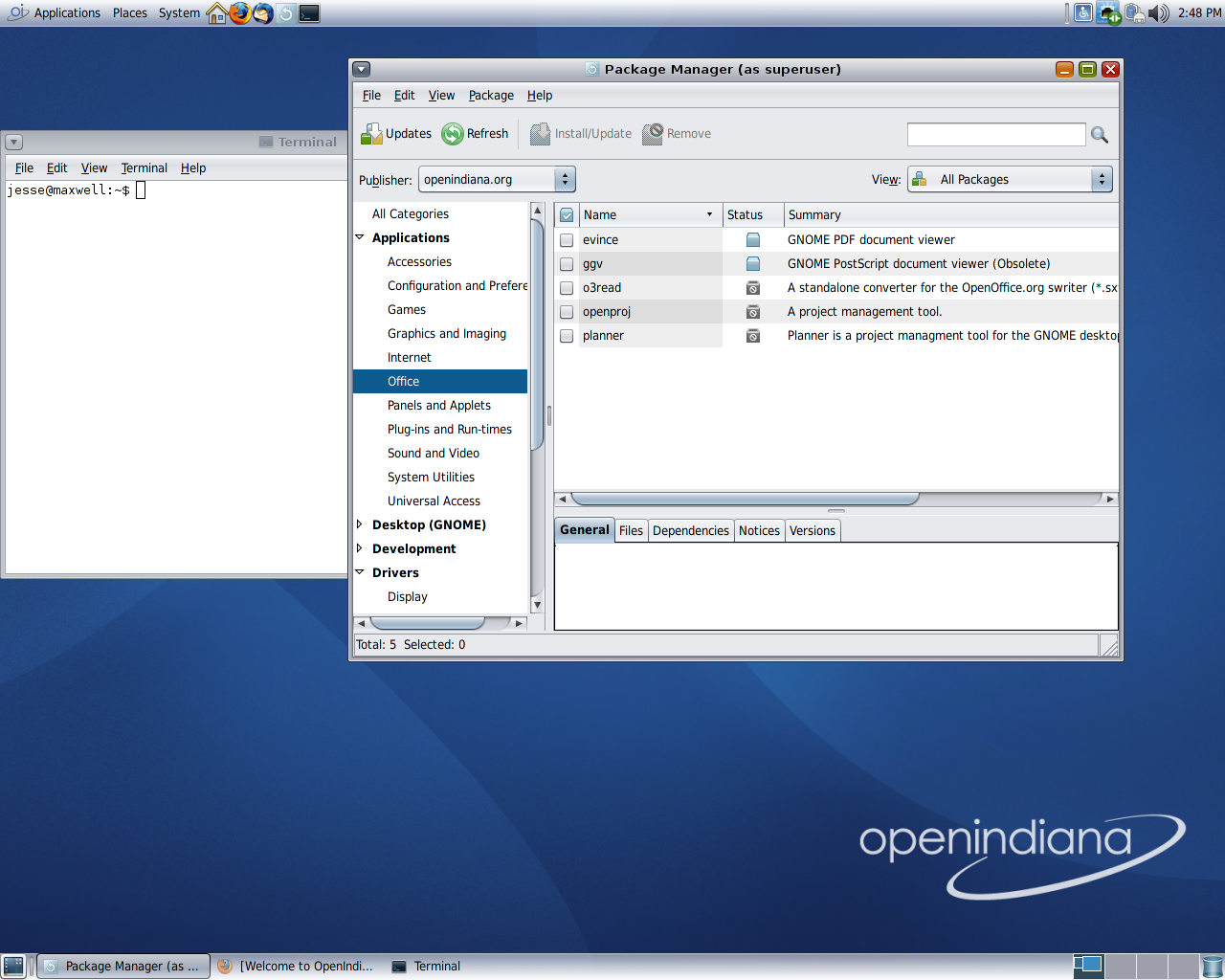The height and width of the screenshot is (980, 1225).
Task: Click the category list vertical scrollbar
Action: 537,335
